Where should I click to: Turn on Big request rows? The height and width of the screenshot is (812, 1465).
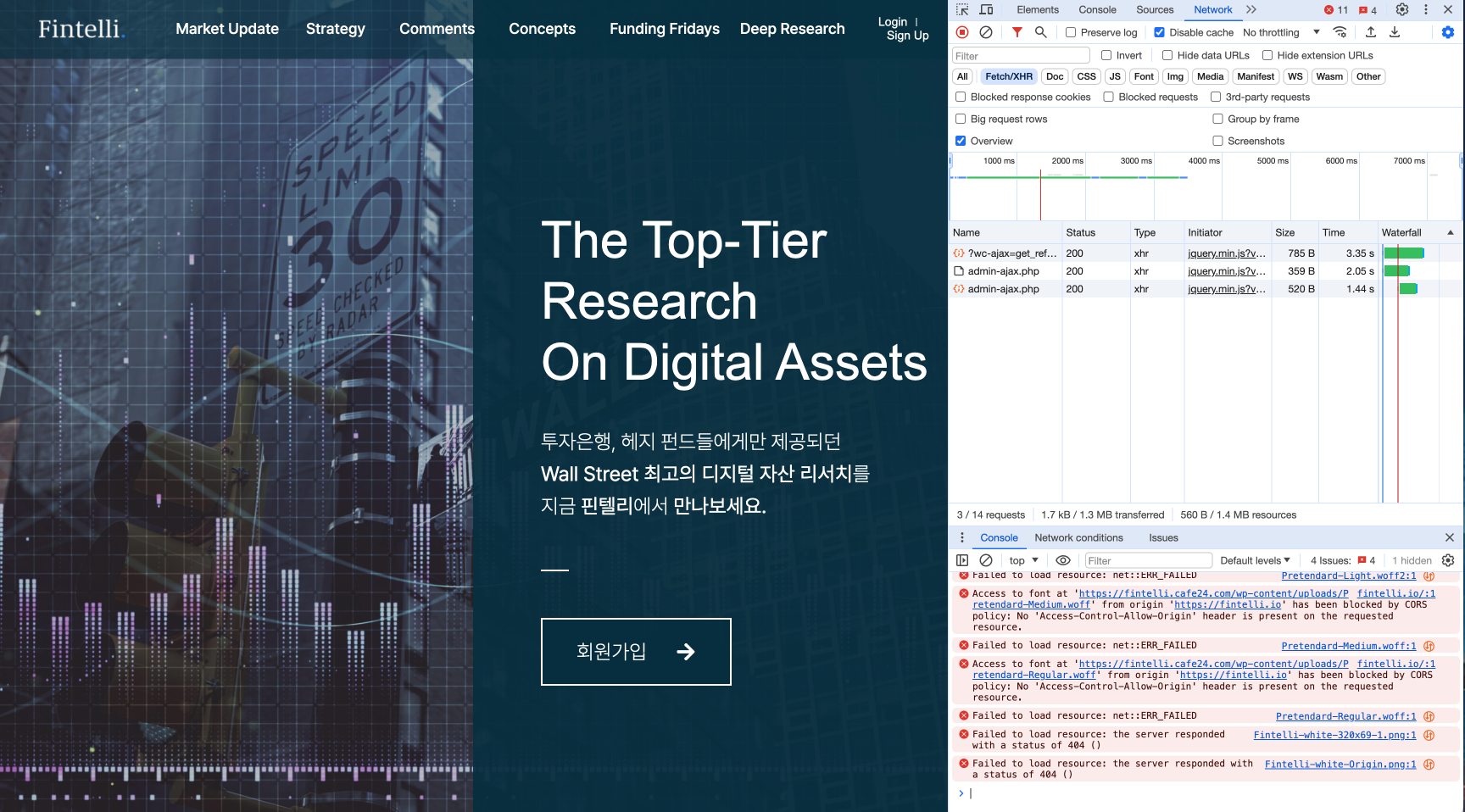click(961, 119)
